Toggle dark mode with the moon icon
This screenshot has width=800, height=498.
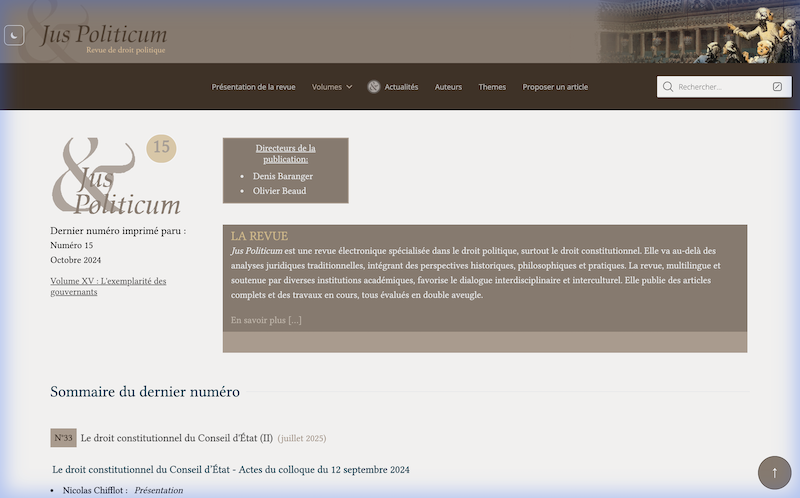14,35
